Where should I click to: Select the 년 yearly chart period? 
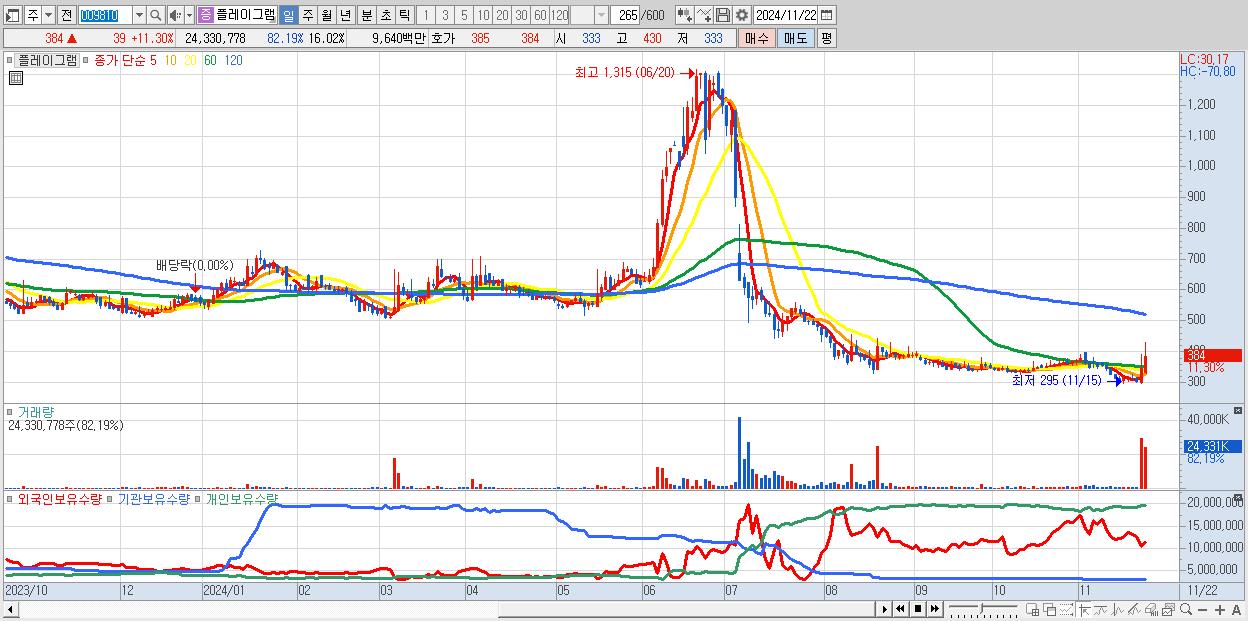[x=345, y=15]
